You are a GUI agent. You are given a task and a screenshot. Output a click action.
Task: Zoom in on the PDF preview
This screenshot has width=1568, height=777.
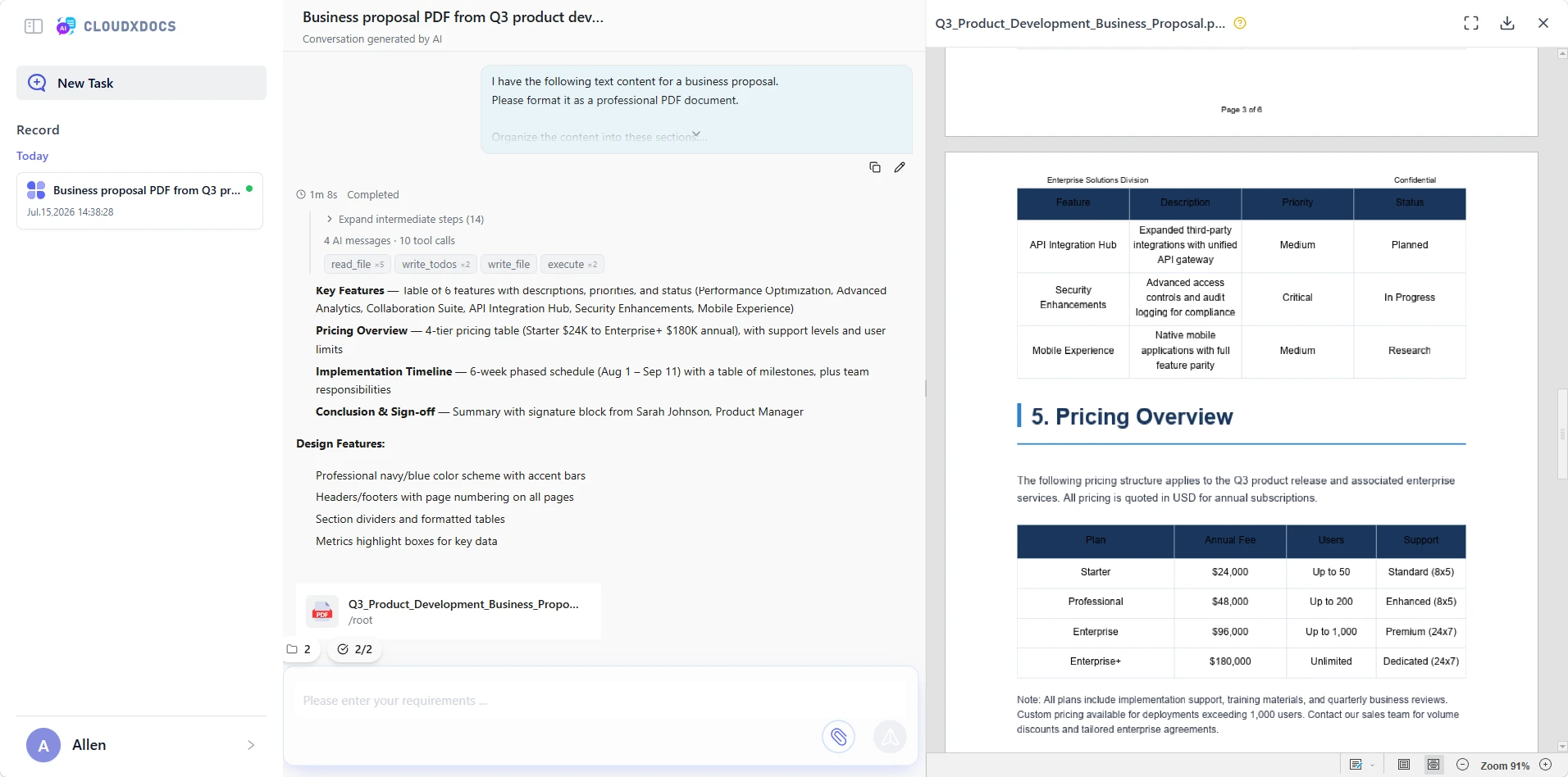[1546, 765]
